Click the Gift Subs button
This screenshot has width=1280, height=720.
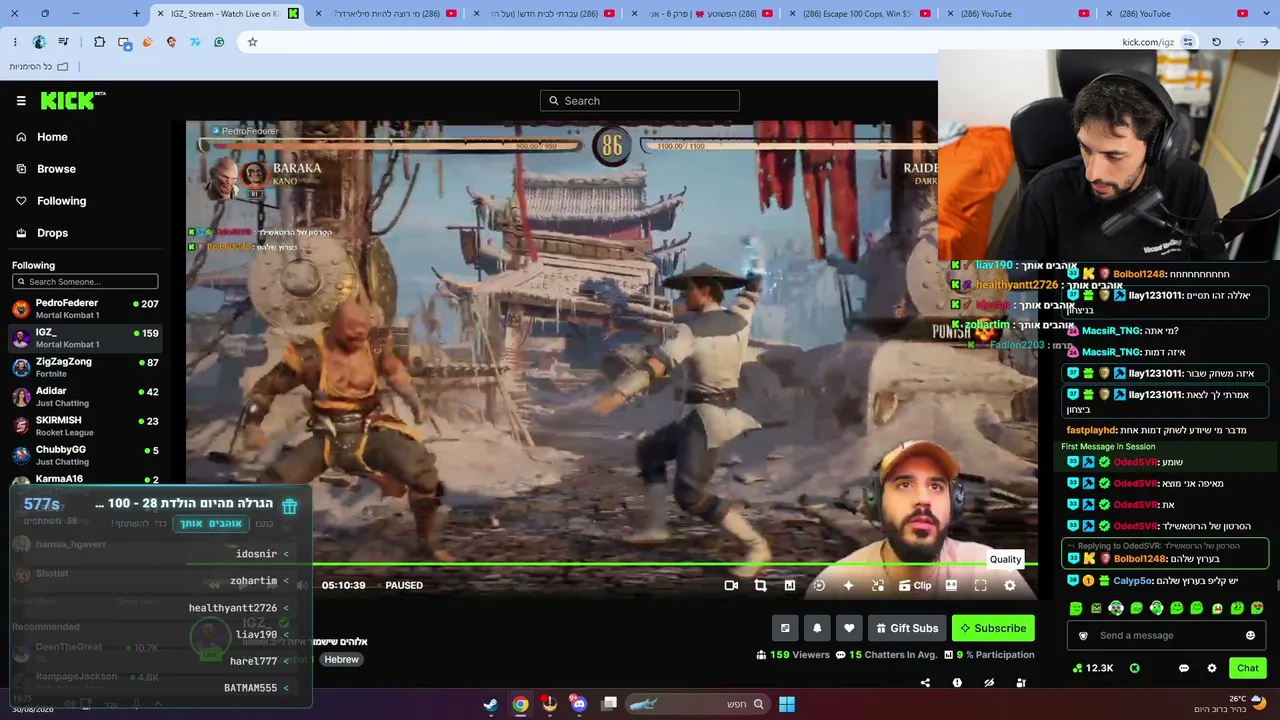[907, 628]
